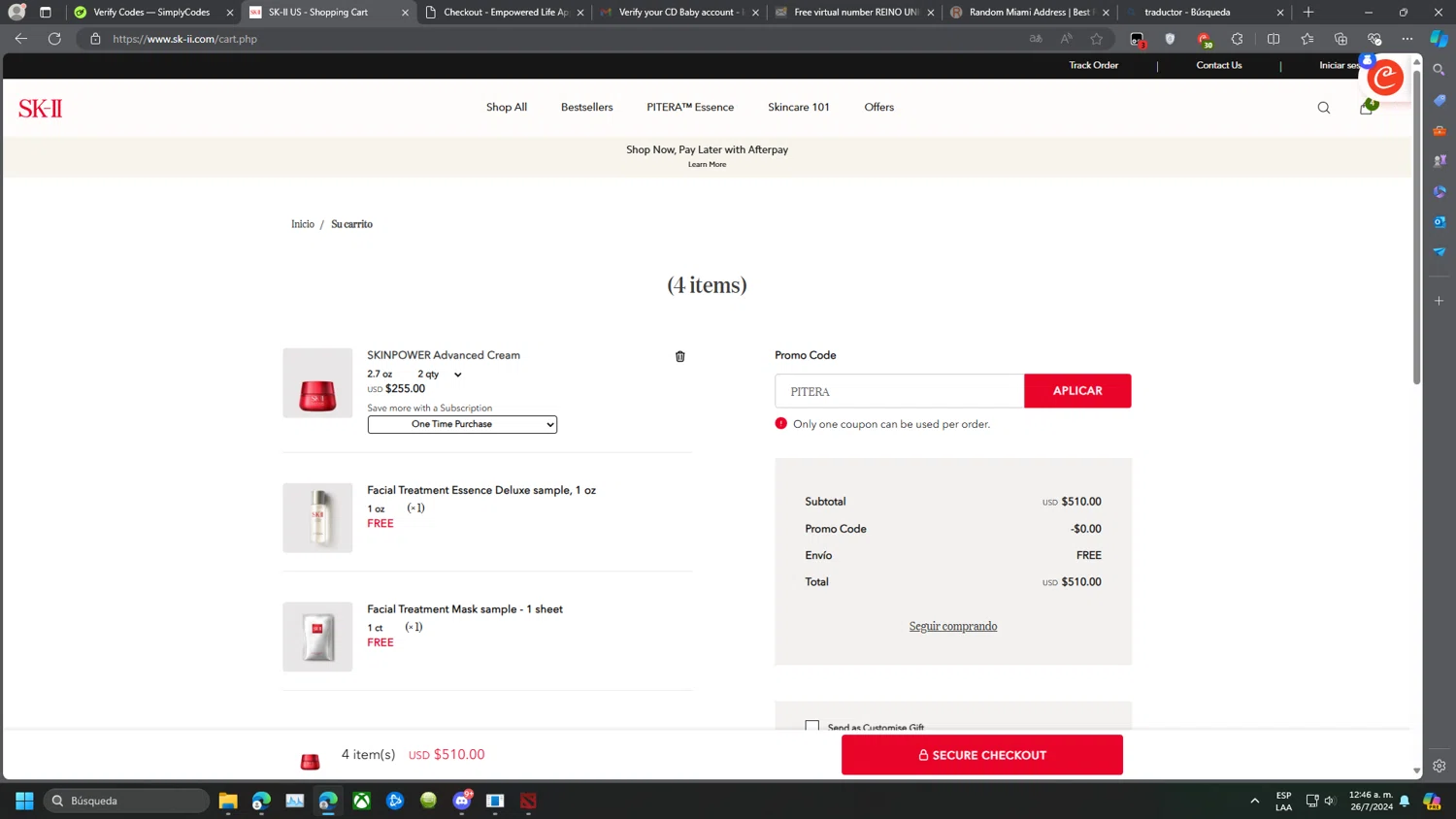Switch to Random Miami Address tab

click(x=1029, y=12)
